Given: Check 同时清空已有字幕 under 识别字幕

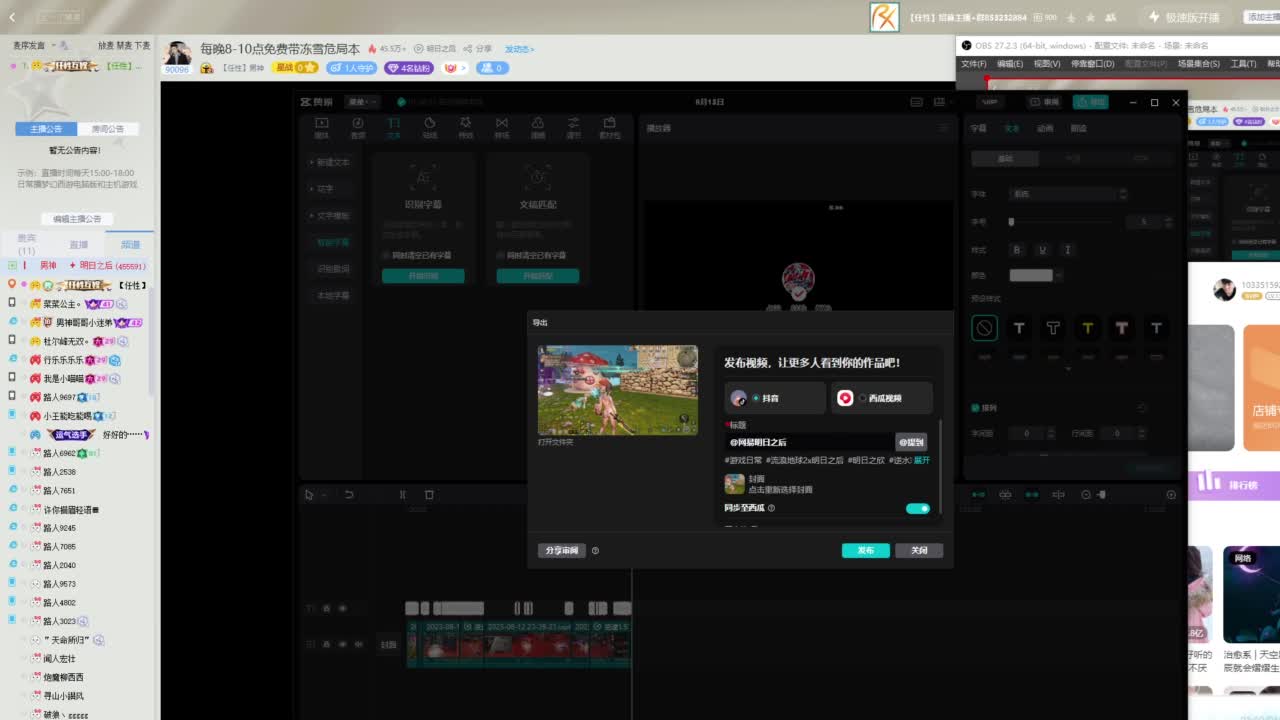Looking at the screenshot, I should coord(387,255).
